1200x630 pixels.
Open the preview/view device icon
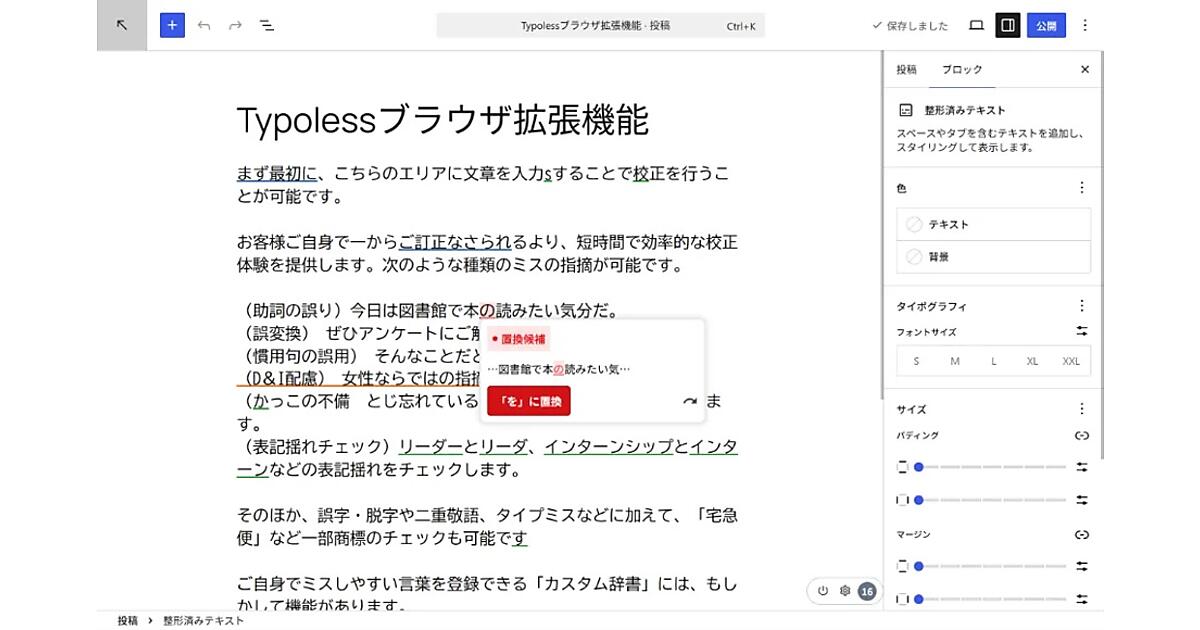tap(977, 25)
